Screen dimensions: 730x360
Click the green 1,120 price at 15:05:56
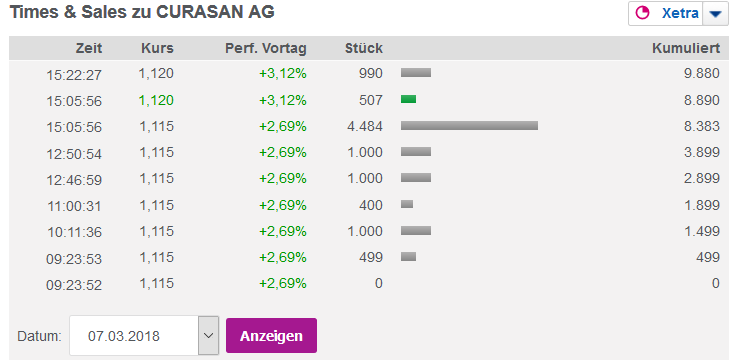(x=156, y=100)
